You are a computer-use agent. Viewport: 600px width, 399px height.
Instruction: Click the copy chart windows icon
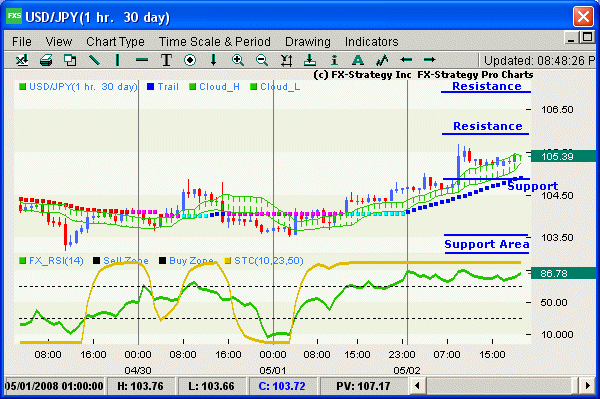70,60
